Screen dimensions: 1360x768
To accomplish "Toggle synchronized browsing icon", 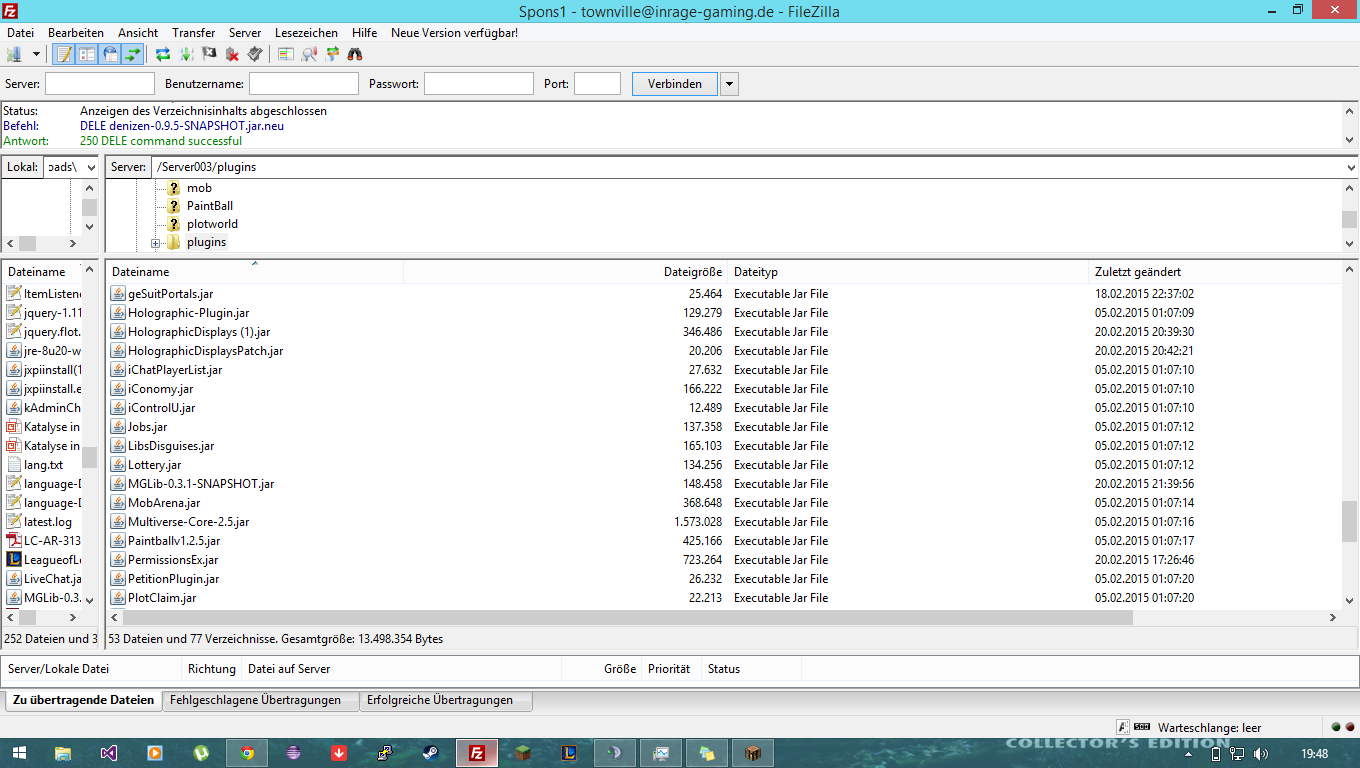I will coord(332,54).
